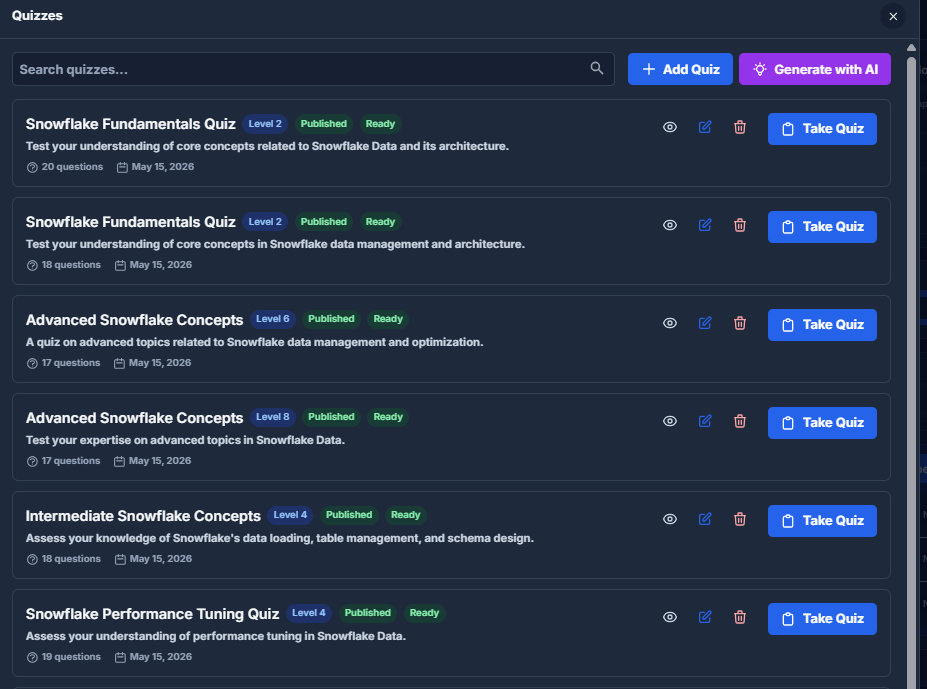View the Snowflake Performance Tuning Quiz via eye icon
Image resolution: width=927 pixels, height=689 pixels.
tap(670, 617)
